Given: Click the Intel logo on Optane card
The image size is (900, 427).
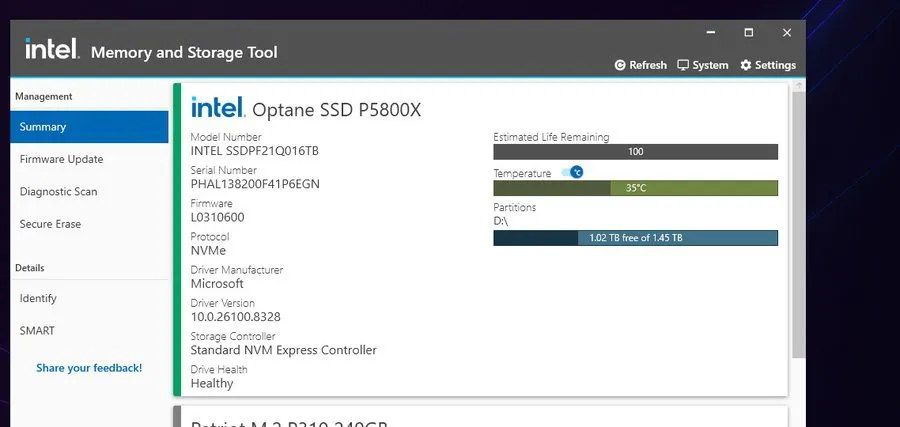Looking at the screenshot, I should 218,107.
